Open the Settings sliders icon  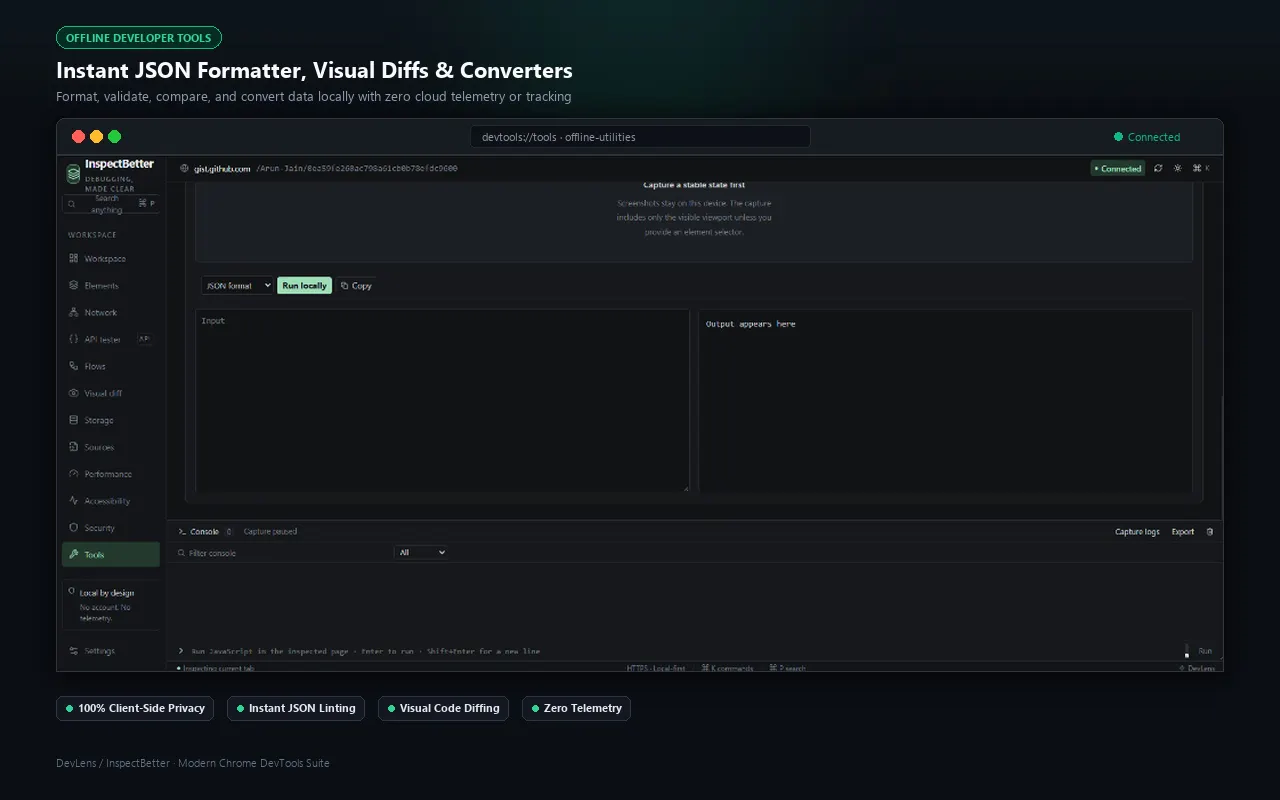(74, 651)
